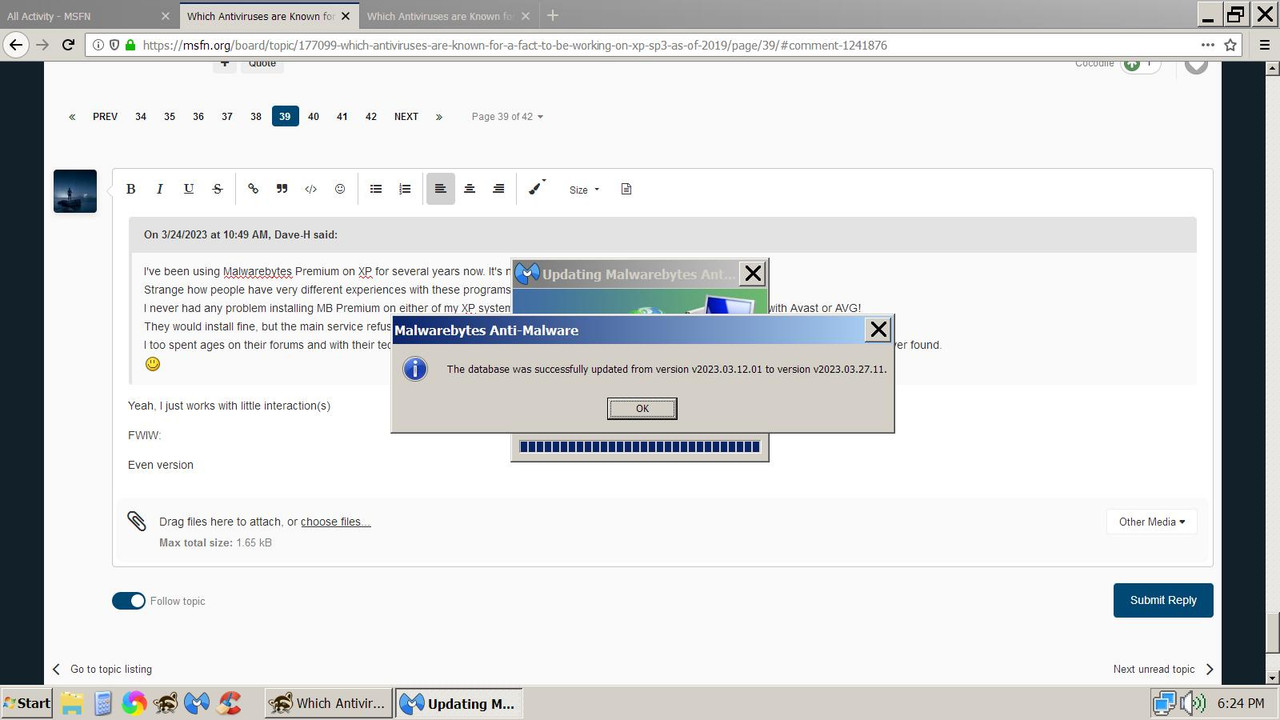
Task: Go to page 42 of the topic
Action: pyautogui.click(x=371, y=116)
